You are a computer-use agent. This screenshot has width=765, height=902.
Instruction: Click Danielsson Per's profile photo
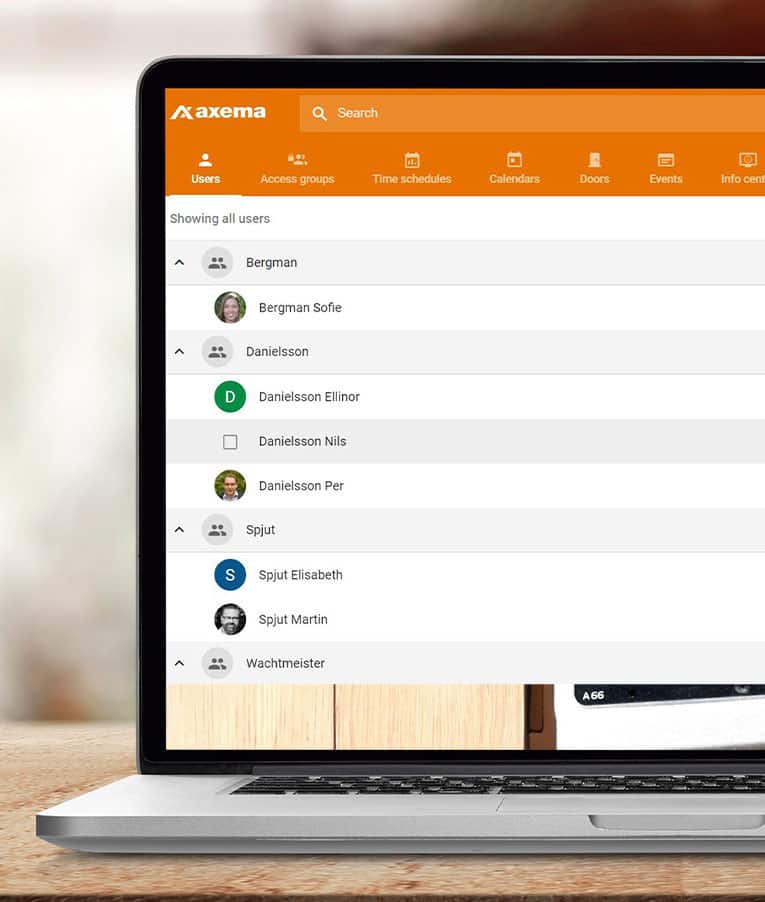pos(230,486)
